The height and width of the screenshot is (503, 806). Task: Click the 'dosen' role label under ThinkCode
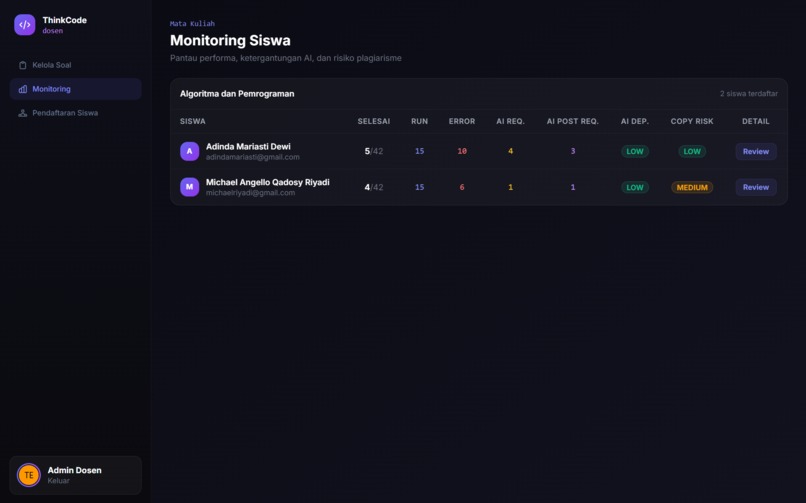[53, 31]
